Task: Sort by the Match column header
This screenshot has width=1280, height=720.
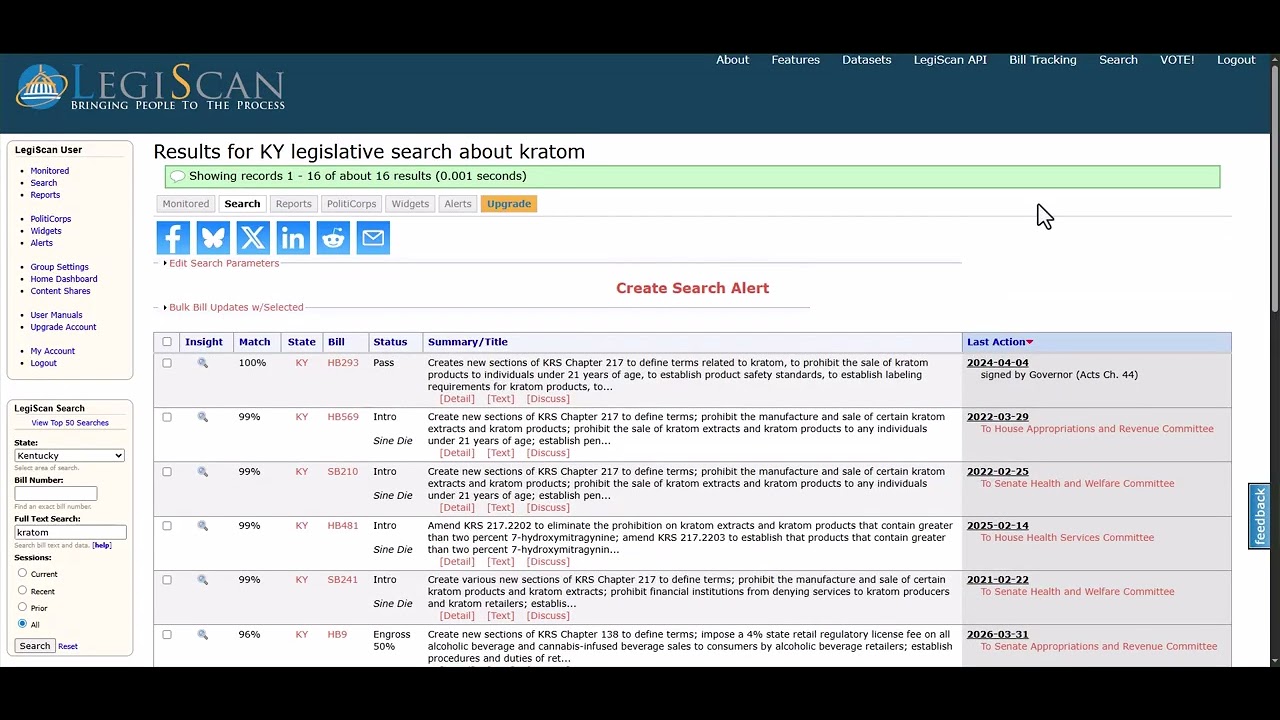Action: click(x=254, y=342)
